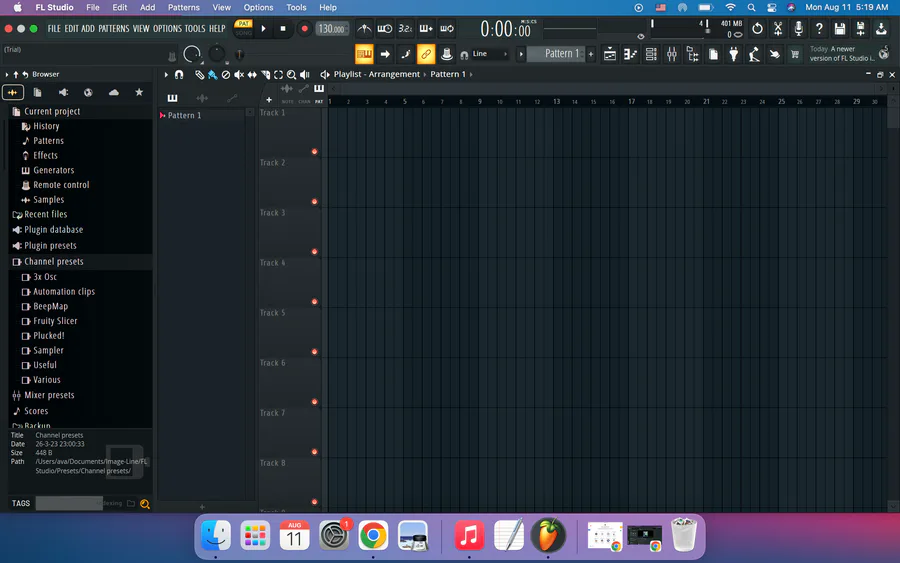Open the Channel rack view button

click(x=651, y=54)
